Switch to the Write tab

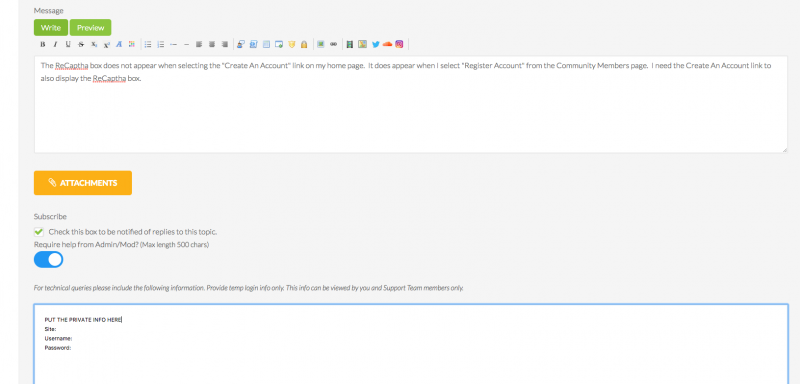point(51,28)
